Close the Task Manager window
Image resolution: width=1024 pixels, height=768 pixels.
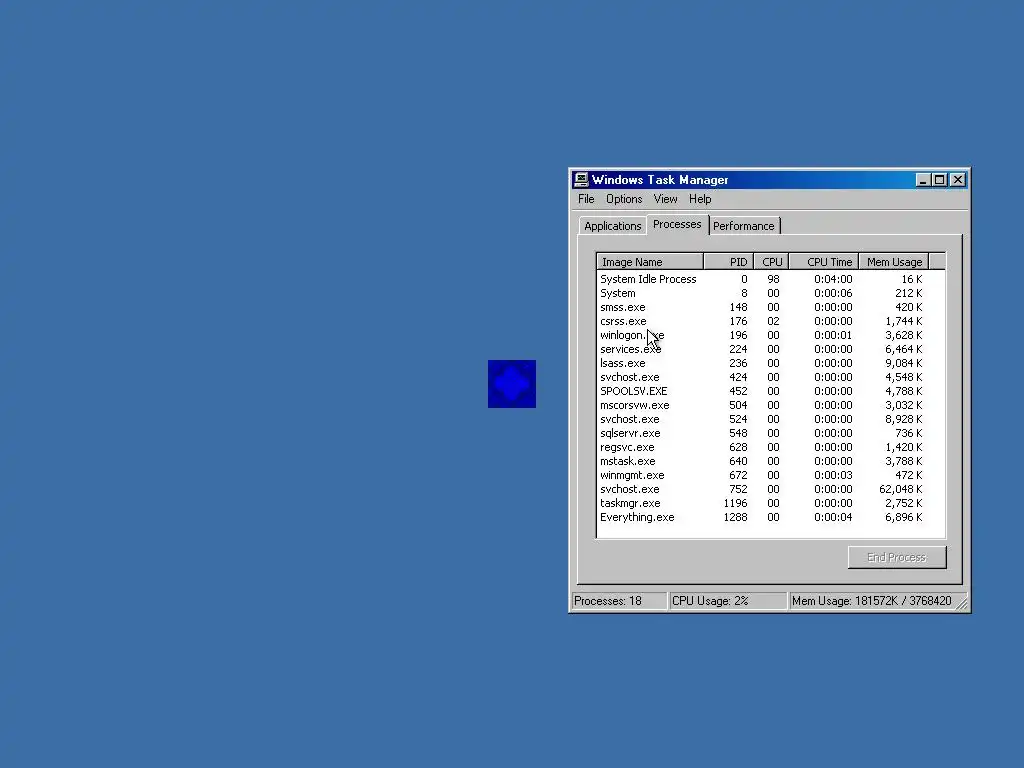(957, 180)
